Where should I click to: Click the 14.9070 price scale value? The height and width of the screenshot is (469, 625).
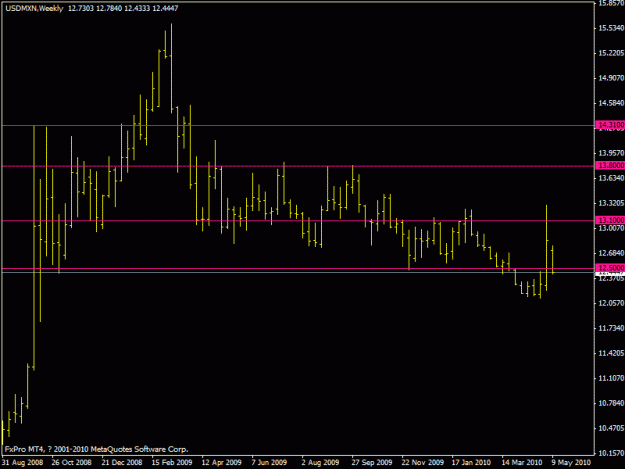[611, 78]
